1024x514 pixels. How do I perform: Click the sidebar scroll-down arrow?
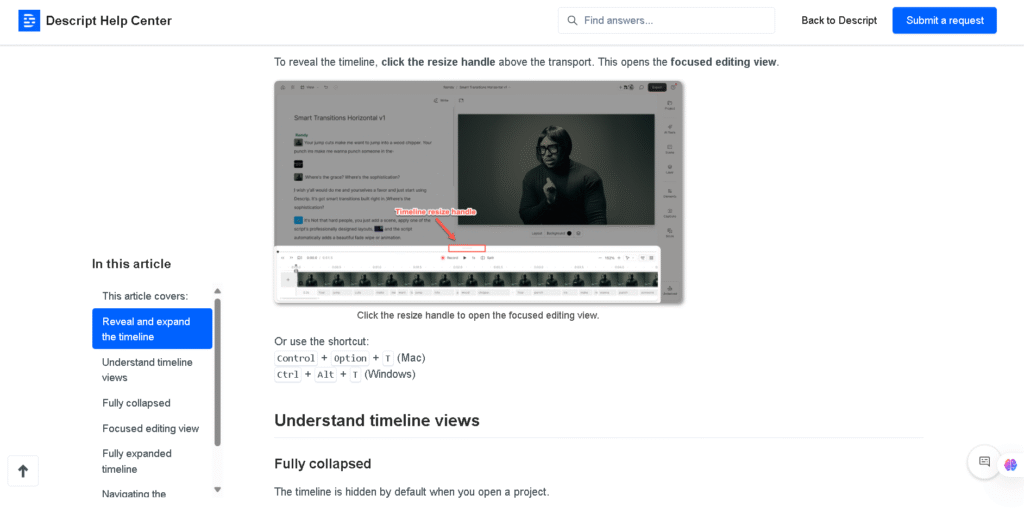click(x=217, y=489)
